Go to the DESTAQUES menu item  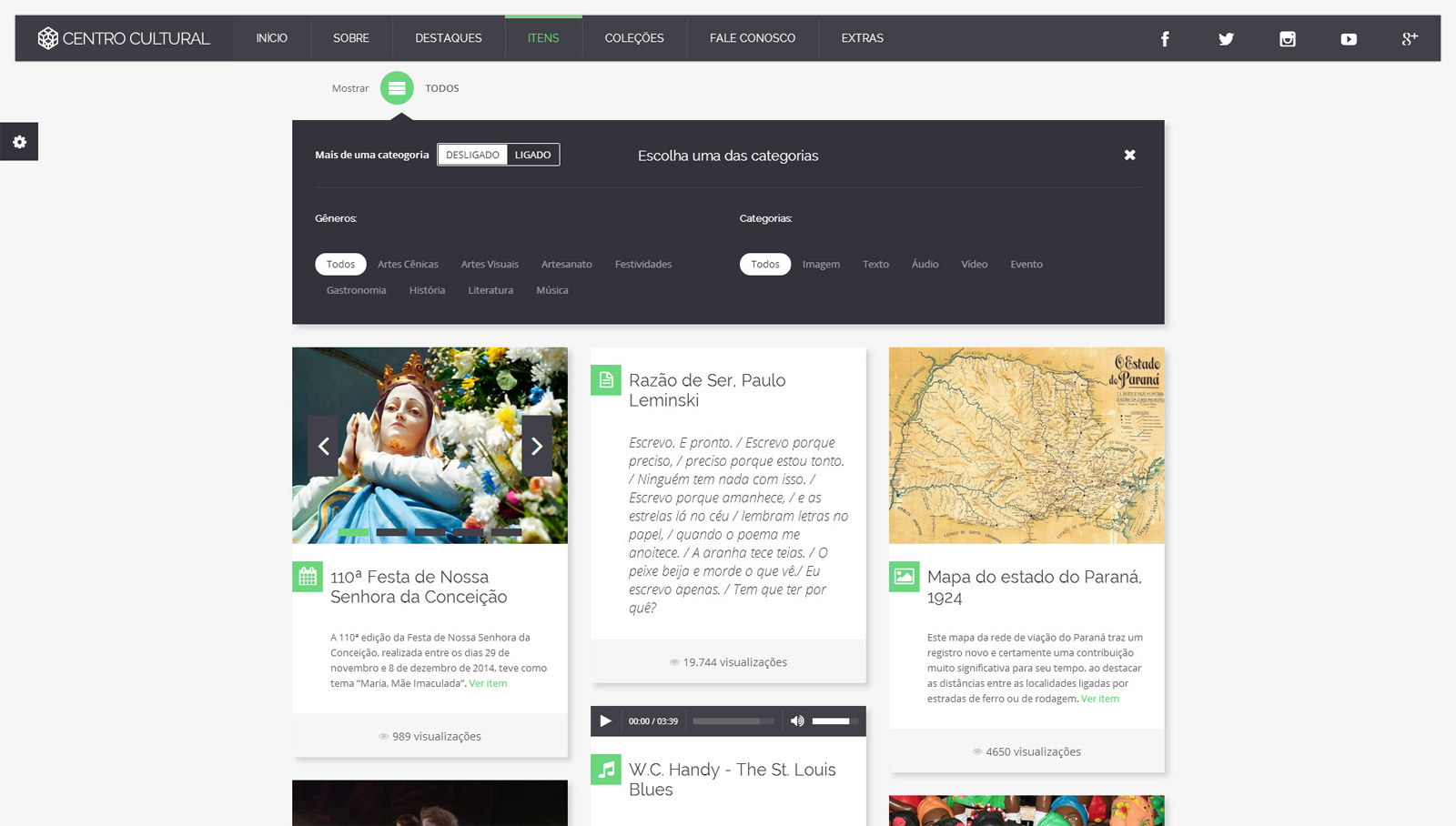[x=449, y=38]
